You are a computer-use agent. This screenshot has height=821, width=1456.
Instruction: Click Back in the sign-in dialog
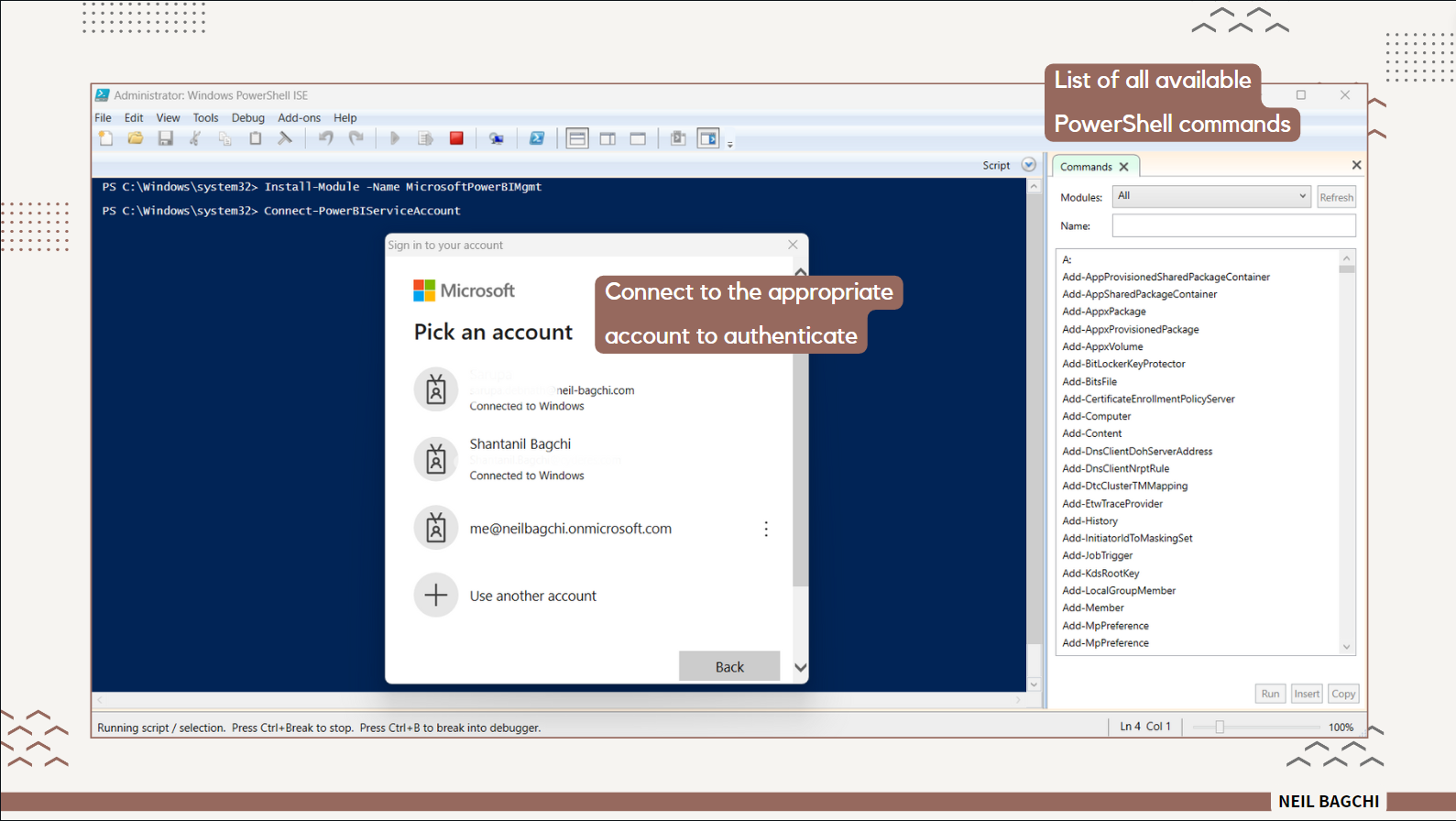point(729,666)
